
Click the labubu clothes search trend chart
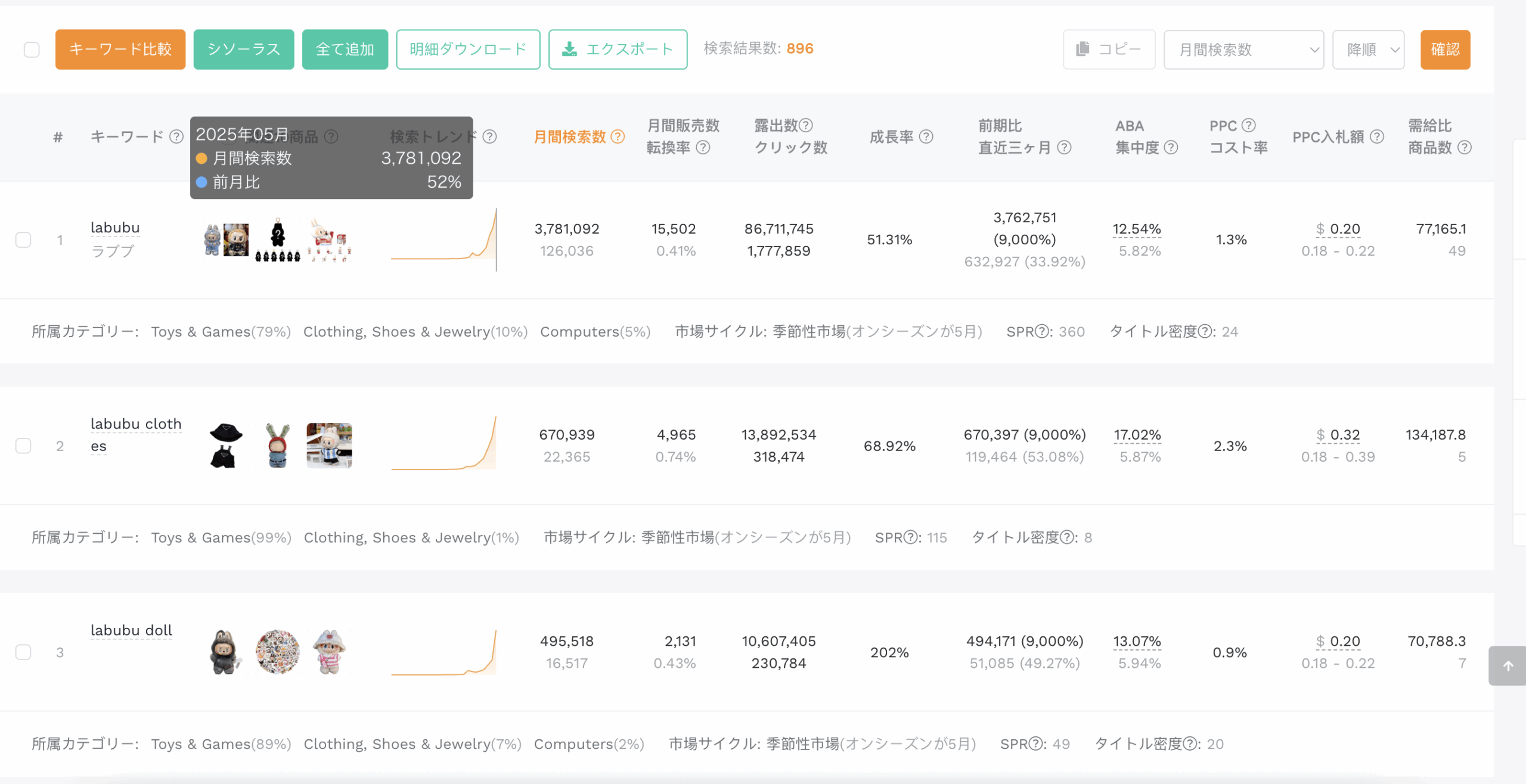click(443, 444)
